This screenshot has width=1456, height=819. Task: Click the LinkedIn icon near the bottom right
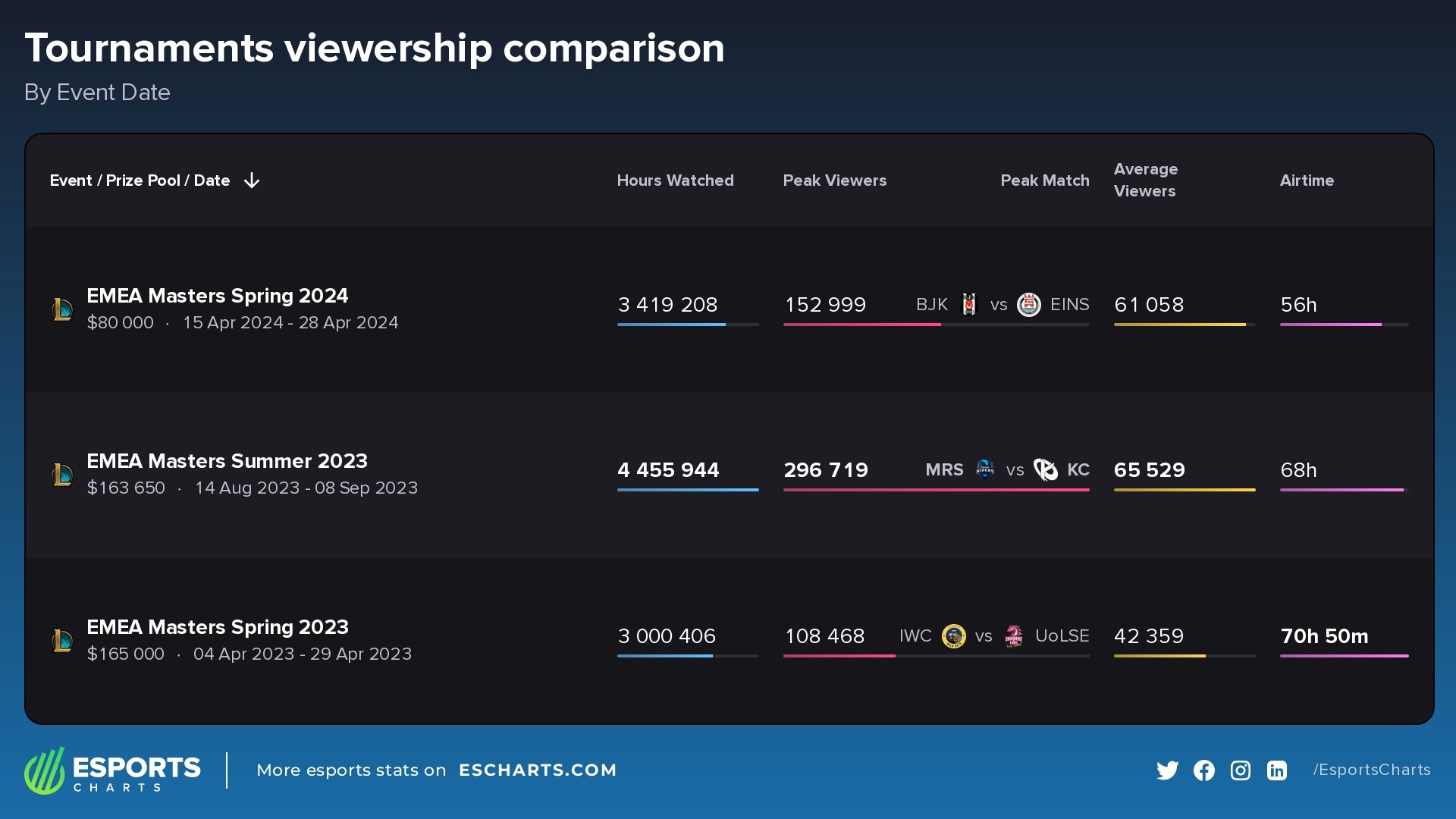tap(1276, 770)
